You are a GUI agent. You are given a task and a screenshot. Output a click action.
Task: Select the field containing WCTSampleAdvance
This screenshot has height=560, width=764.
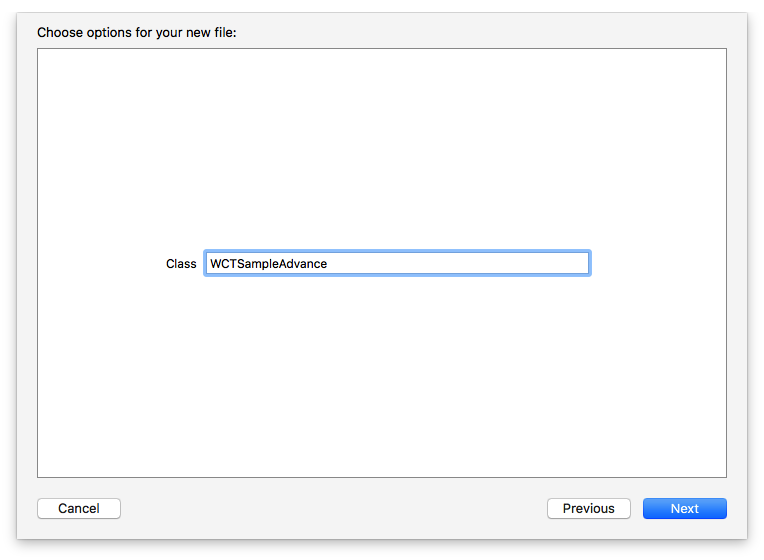tap(397, 264)
